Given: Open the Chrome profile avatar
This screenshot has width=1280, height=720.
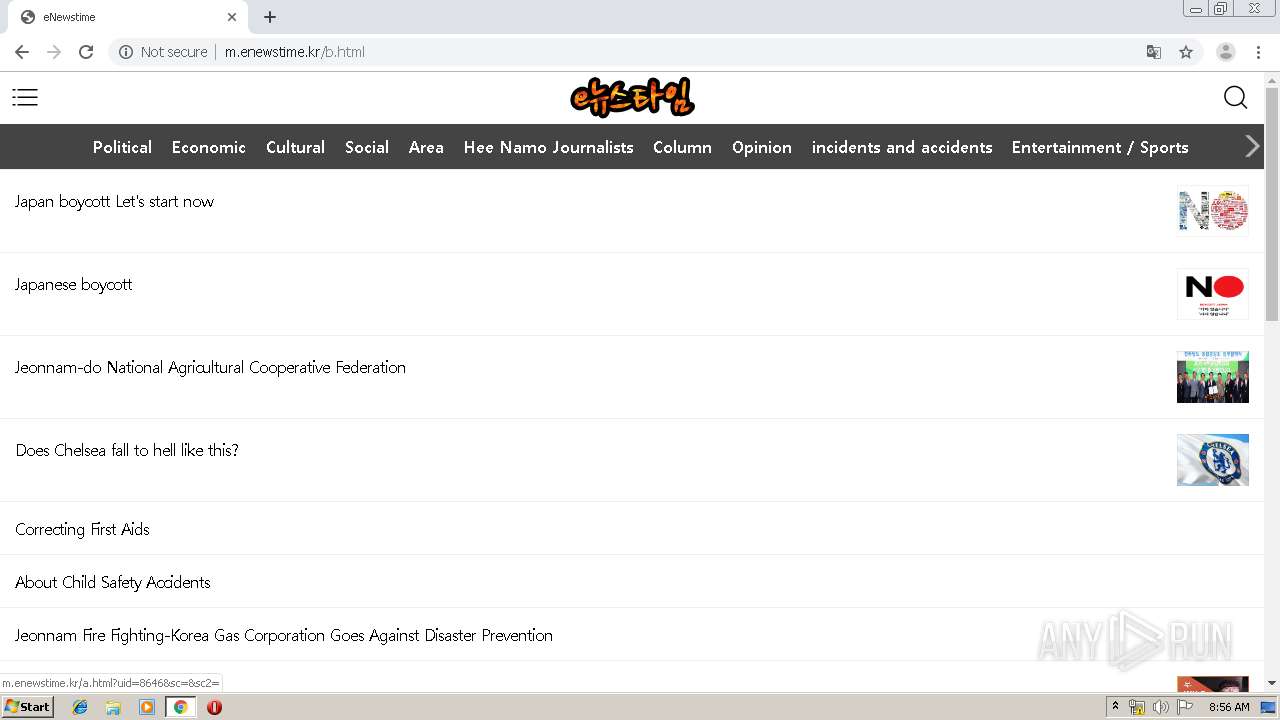Looking at the screenshot, I should click(1226, 52).
